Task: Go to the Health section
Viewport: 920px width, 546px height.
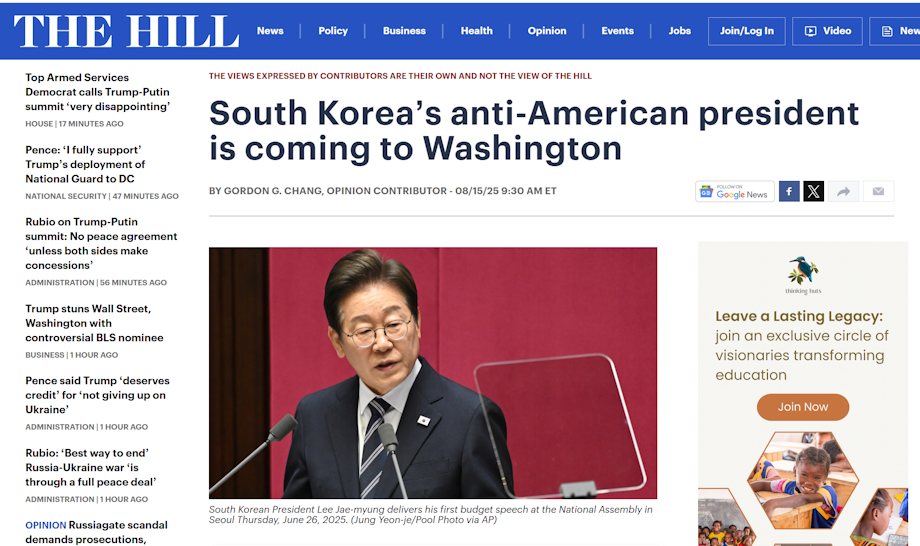Action: (476, 31)
